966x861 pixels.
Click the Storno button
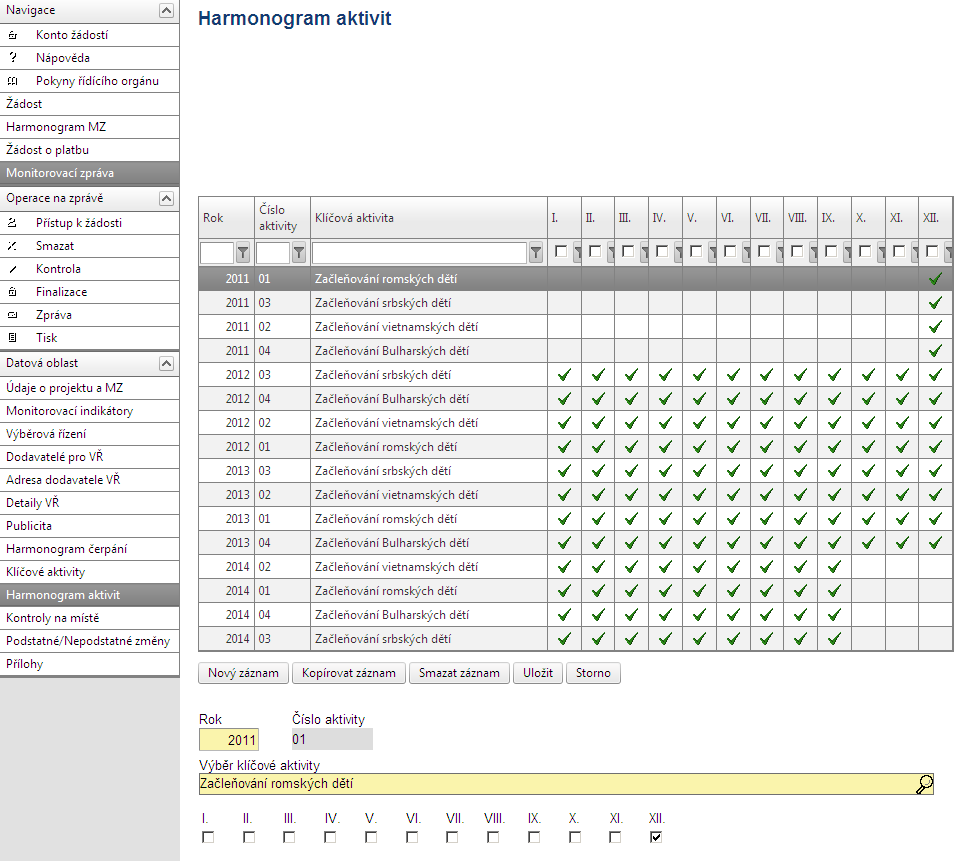(x=593, y=673)
